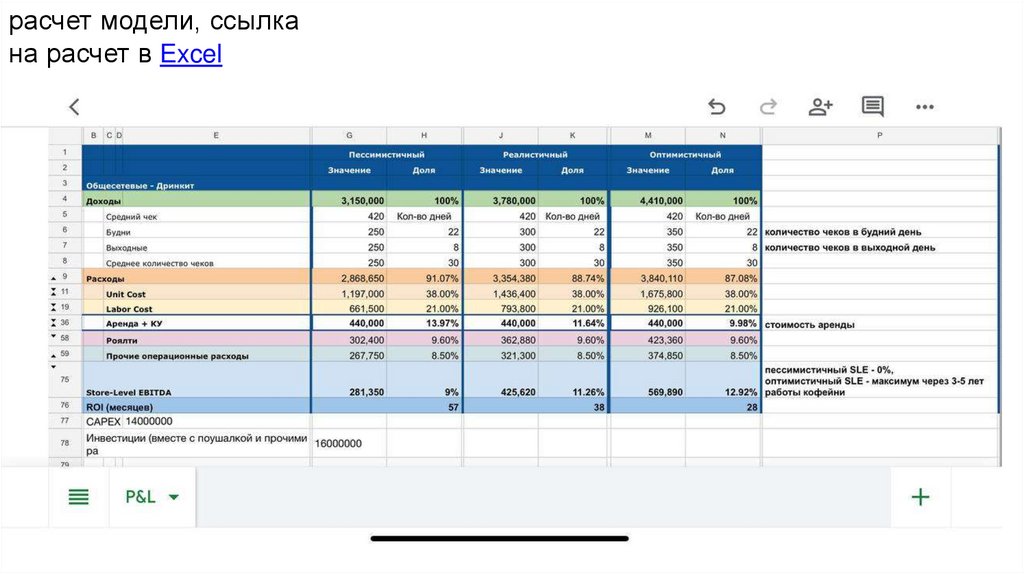Image resolution: width=1024 pixels, height=574 pixels.
Task: Select ROI cell with value 28
Action: click(x=723, y=406)
